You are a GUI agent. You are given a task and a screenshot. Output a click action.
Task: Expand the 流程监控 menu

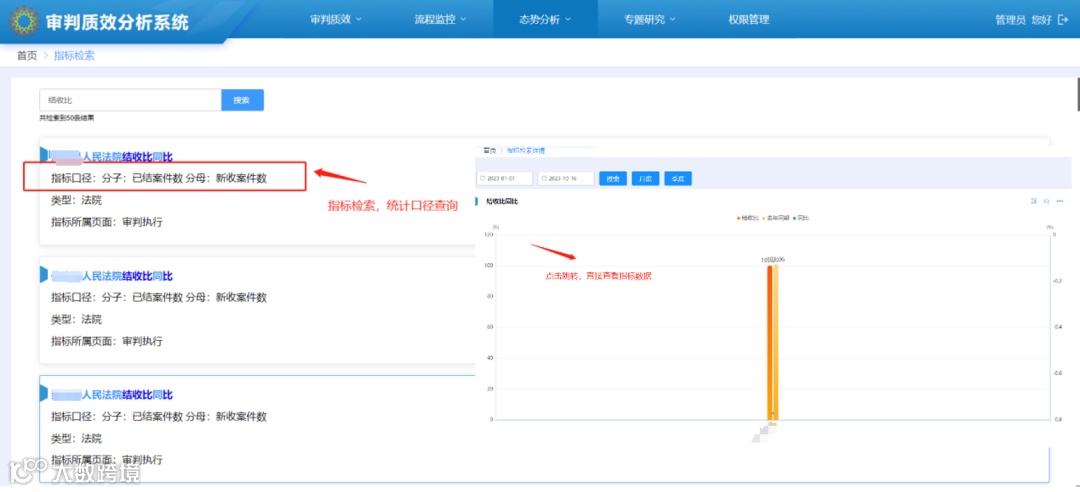pyautogui.click(x=440, y=19)
